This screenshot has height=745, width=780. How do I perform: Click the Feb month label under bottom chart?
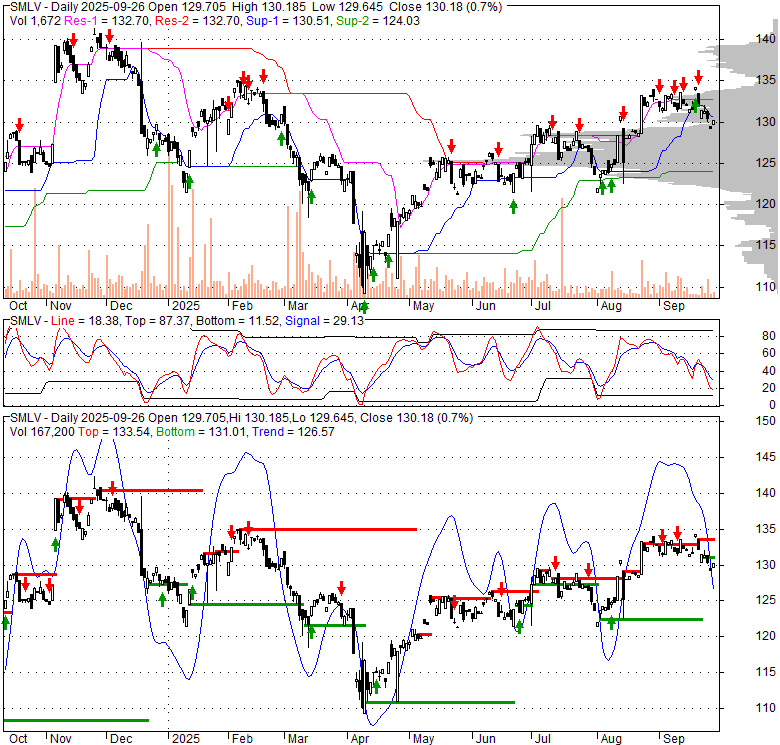[x=242, y=739]
